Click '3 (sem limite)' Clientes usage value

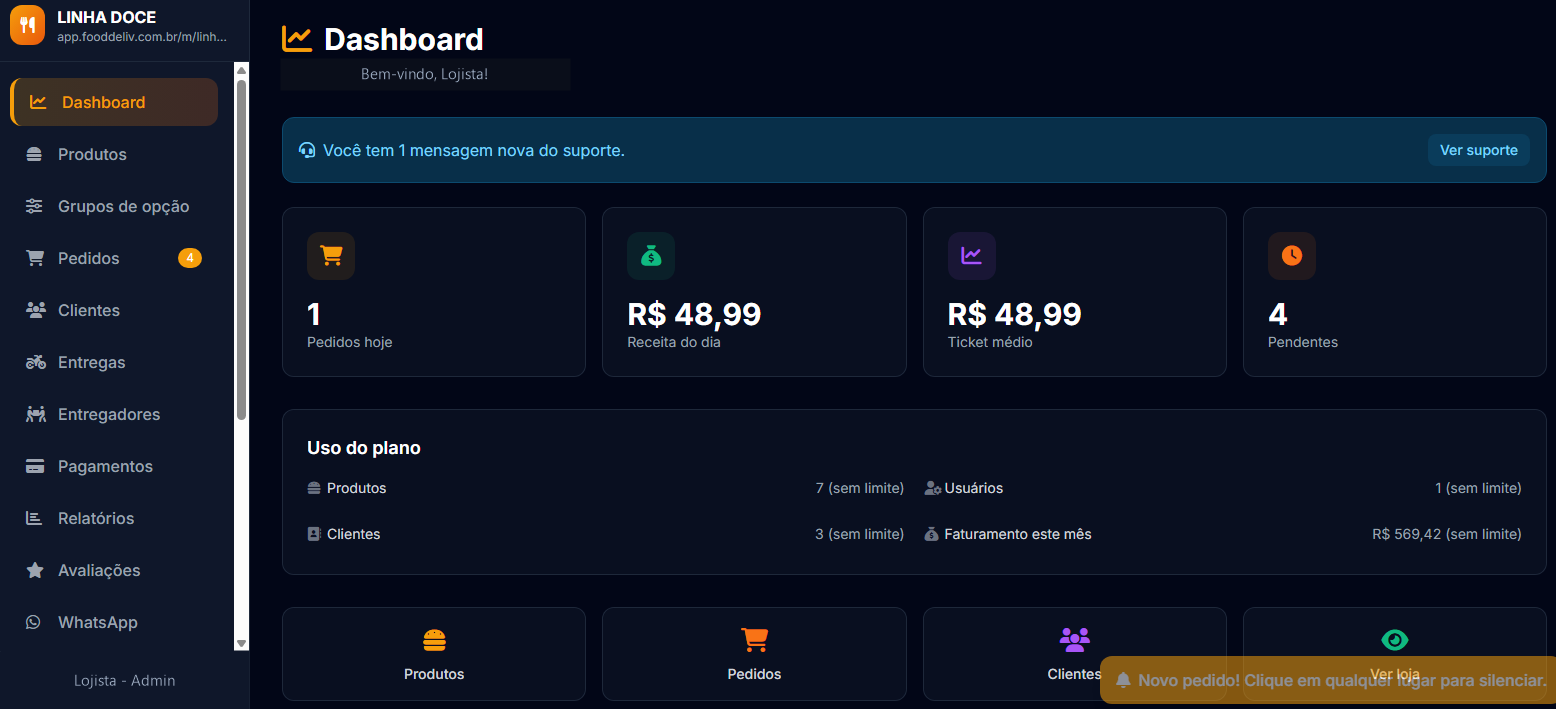click(x=860, y=534)
